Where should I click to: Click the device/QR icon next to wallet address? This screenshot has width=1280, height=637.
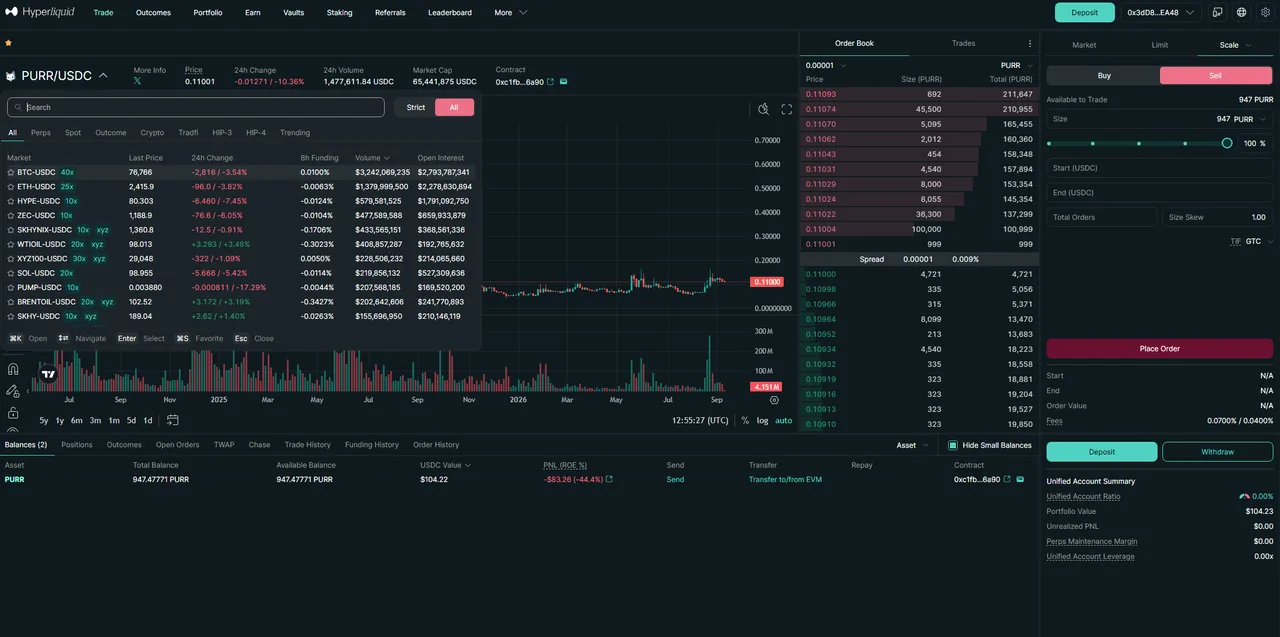[1217, 13]
